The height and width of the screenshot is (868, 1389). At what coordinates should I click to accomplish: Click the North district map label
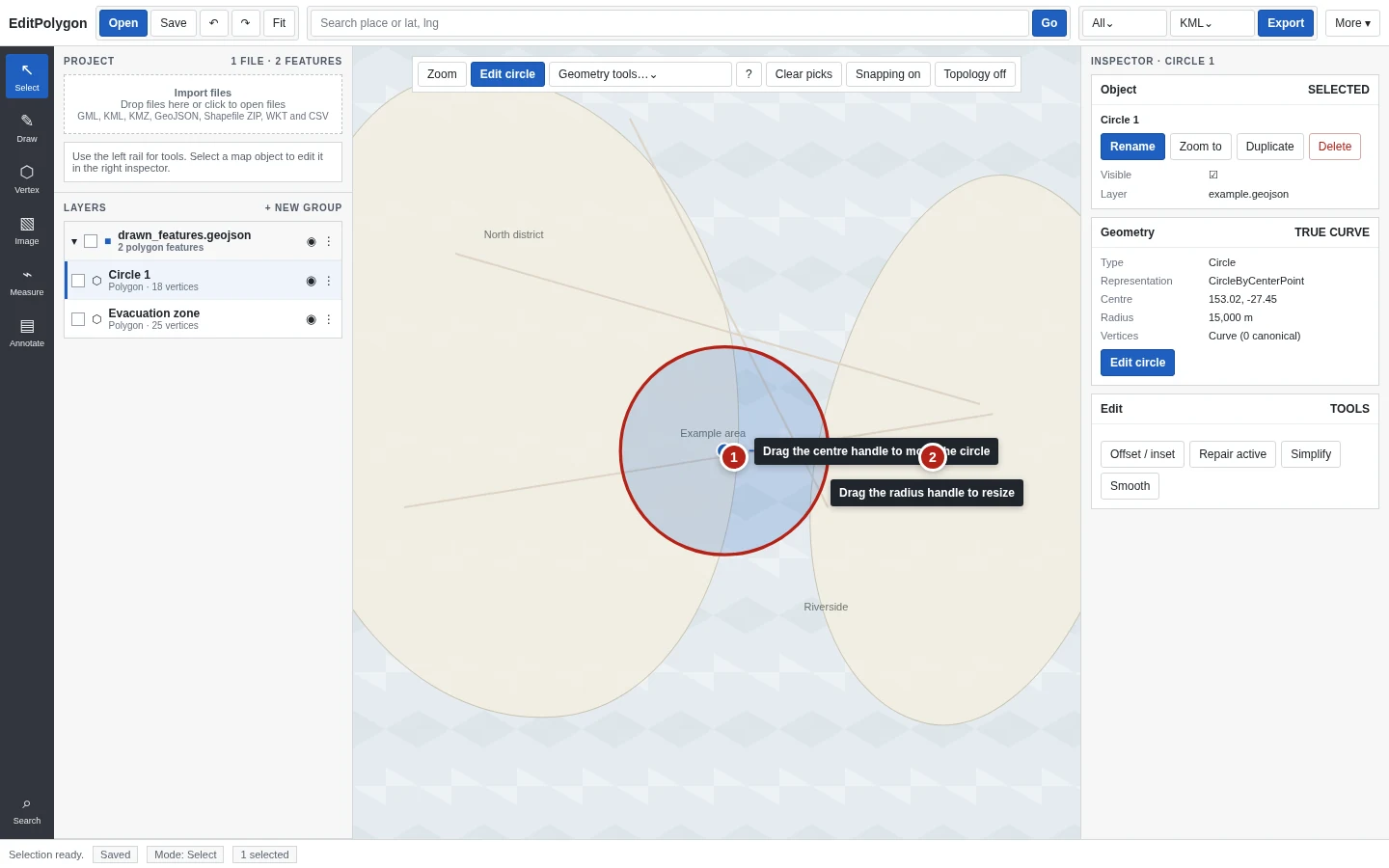(x=513, y=234)
